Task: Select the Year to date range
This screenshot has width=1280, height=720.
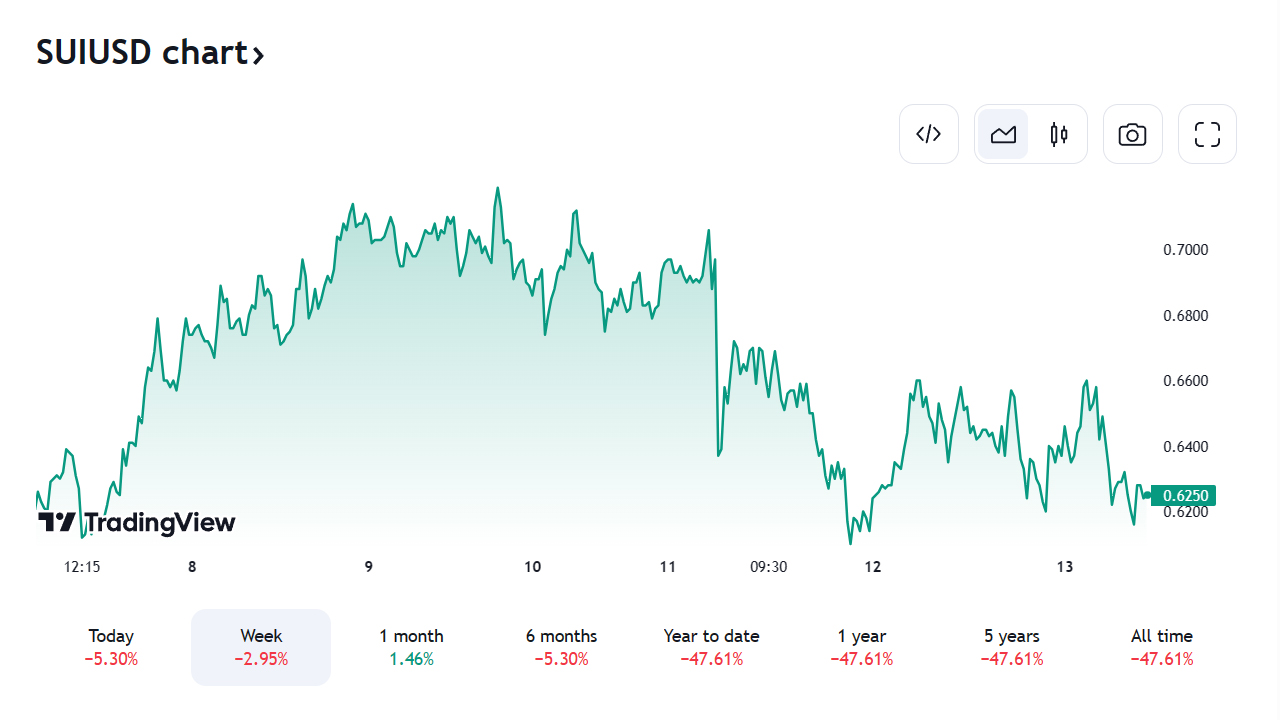Action: pos(711,647)
